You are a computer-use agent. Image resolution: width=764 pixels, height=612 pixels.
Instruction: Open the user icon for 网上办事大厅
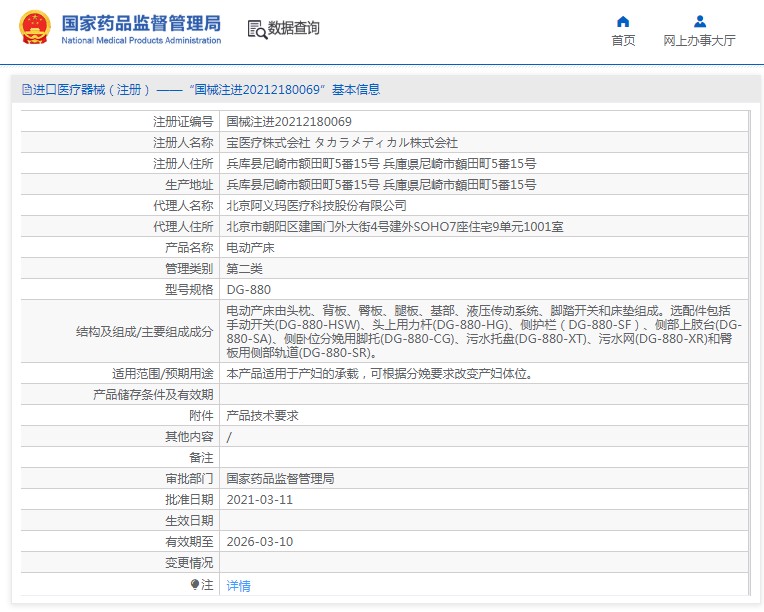(x=700, y=21)
